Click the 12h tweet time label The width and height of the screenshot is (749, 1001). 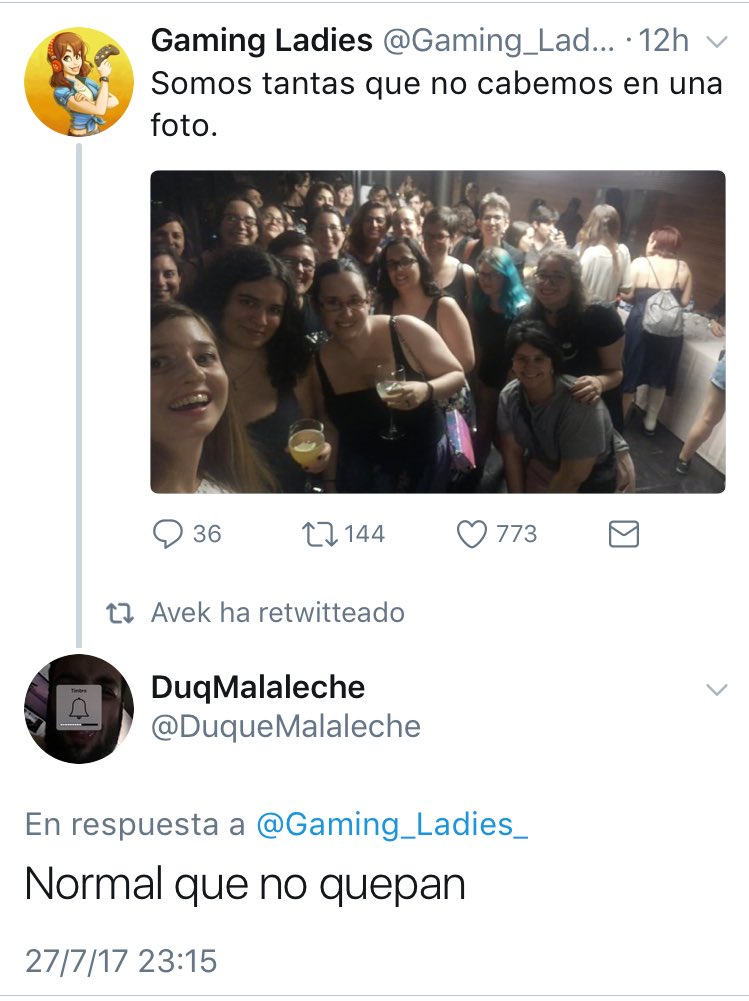pos(664,41)
